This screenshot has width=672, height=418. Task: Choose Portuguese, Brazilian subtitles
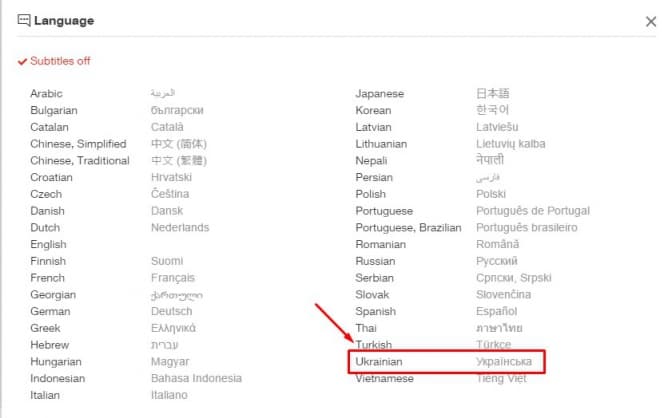(409, 228)
